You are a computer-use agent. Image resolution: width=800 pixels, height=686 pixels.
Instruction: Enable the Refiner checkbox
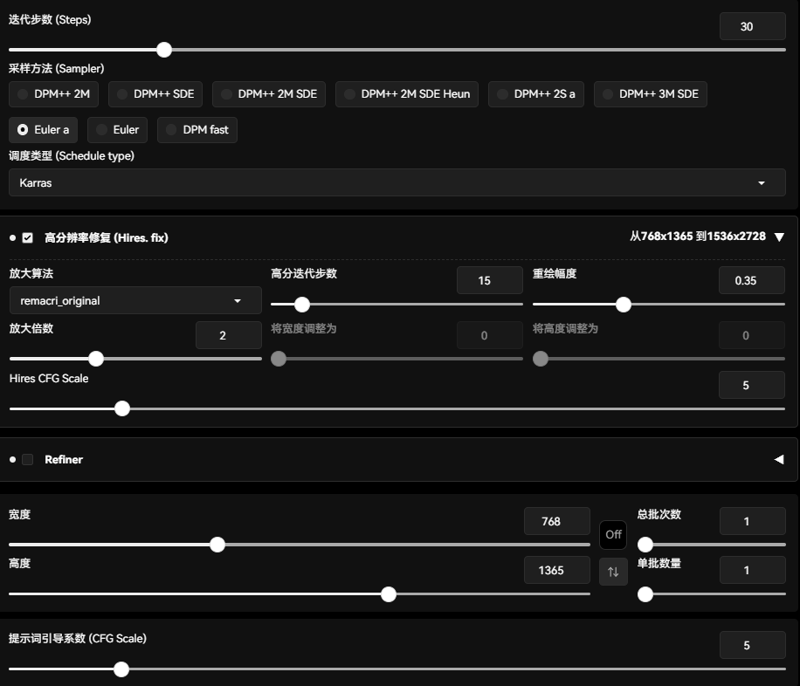pos(28,460)
